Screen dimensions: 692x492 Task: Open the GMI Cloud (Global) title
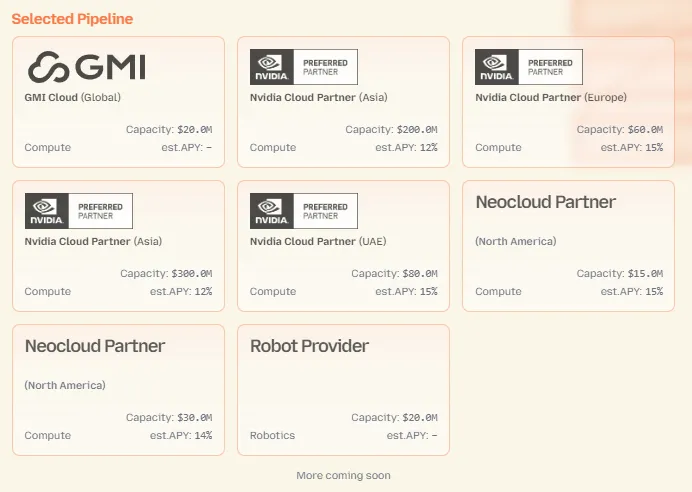click(72, 98)
